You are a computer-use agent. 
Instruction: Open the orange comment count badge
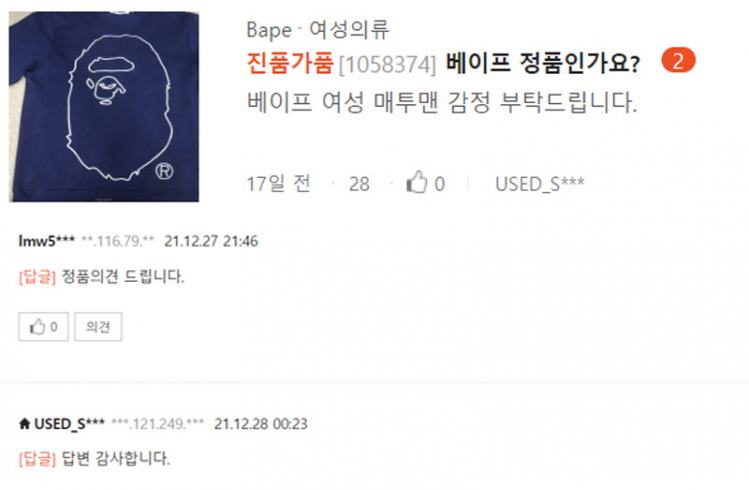[678, 61]
